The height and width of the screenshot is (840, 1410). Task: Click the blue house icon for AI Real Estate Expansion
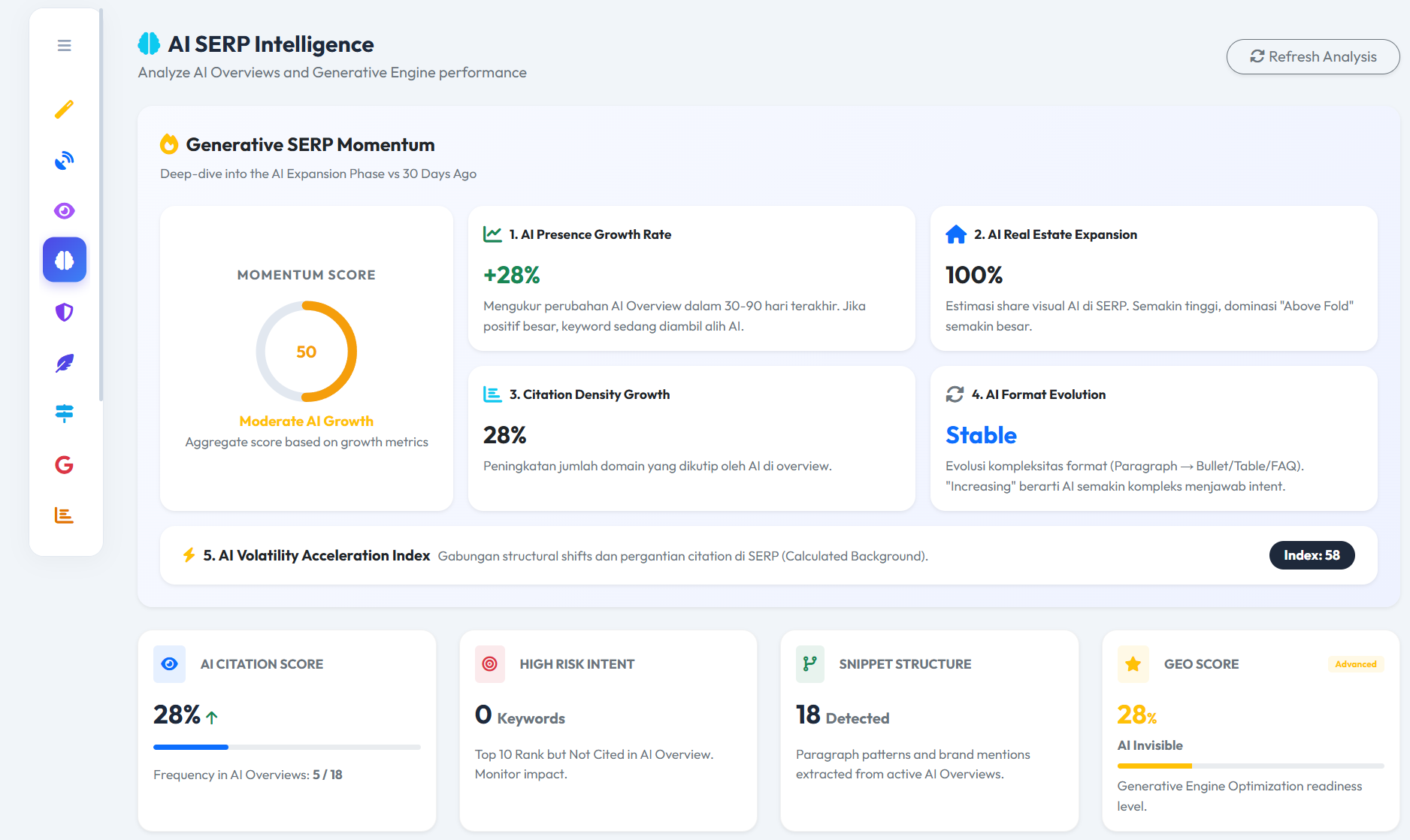956,234
